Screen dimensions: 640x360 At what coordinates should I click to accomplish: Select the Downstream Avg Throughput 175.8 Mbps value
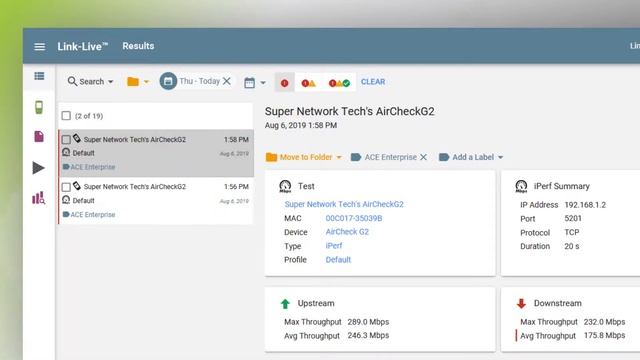tap(604, 336)
